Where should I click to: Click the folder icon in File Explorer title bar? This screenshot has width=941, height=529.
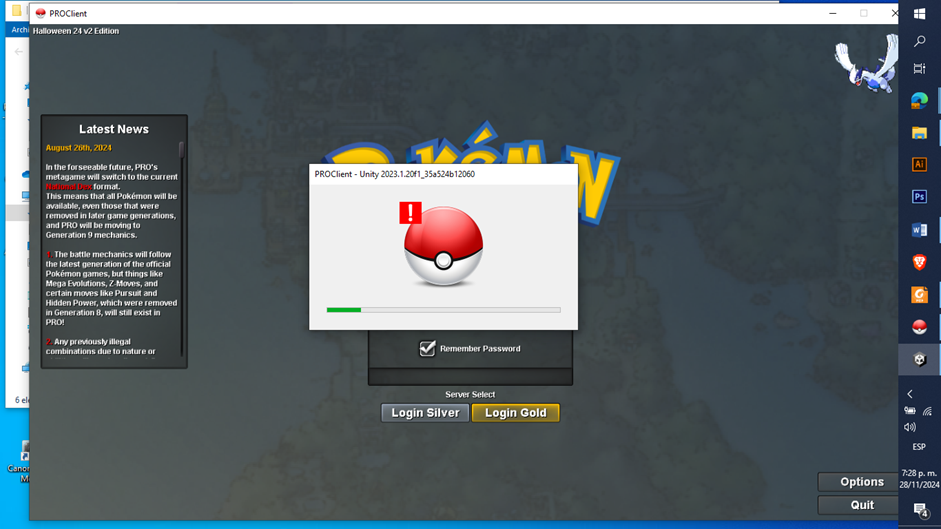click(17, 10)
